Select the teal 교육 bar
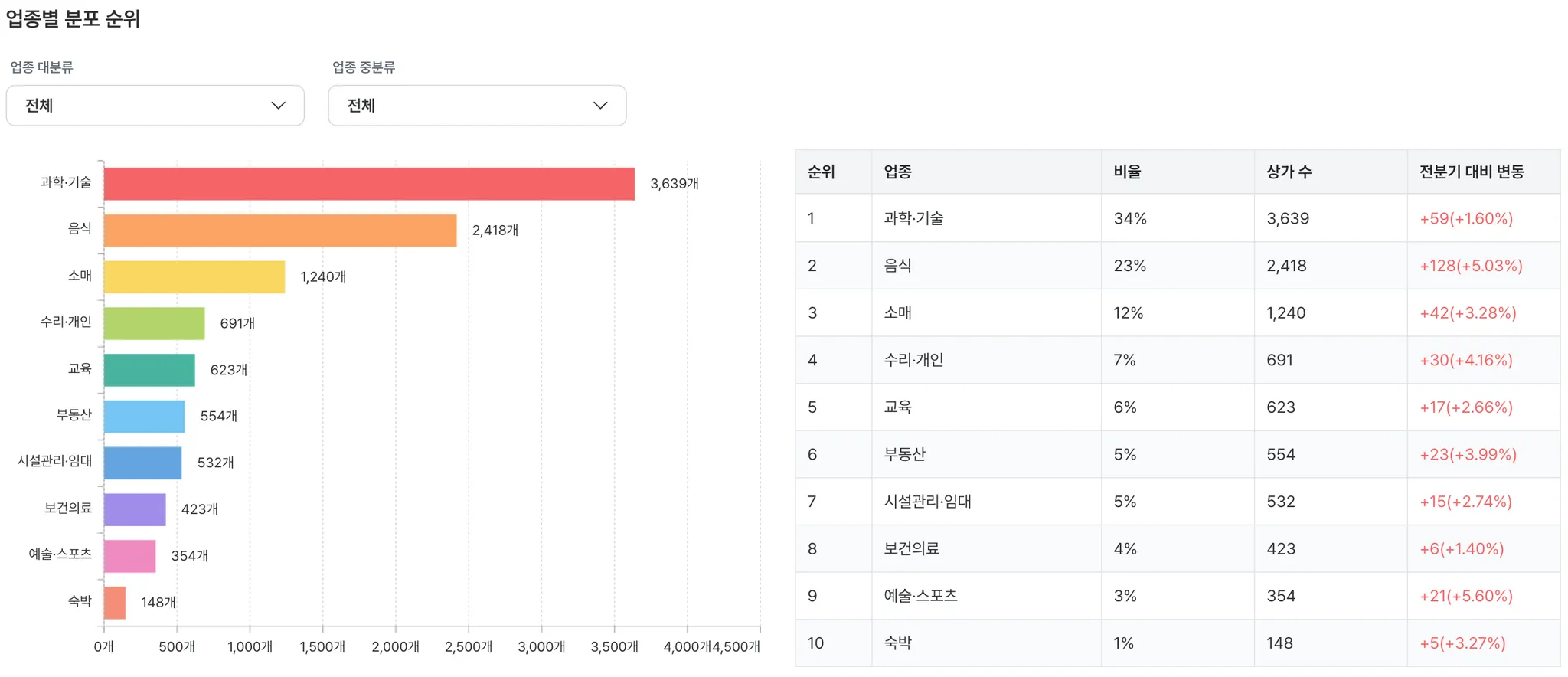 (x=149, y=370)
